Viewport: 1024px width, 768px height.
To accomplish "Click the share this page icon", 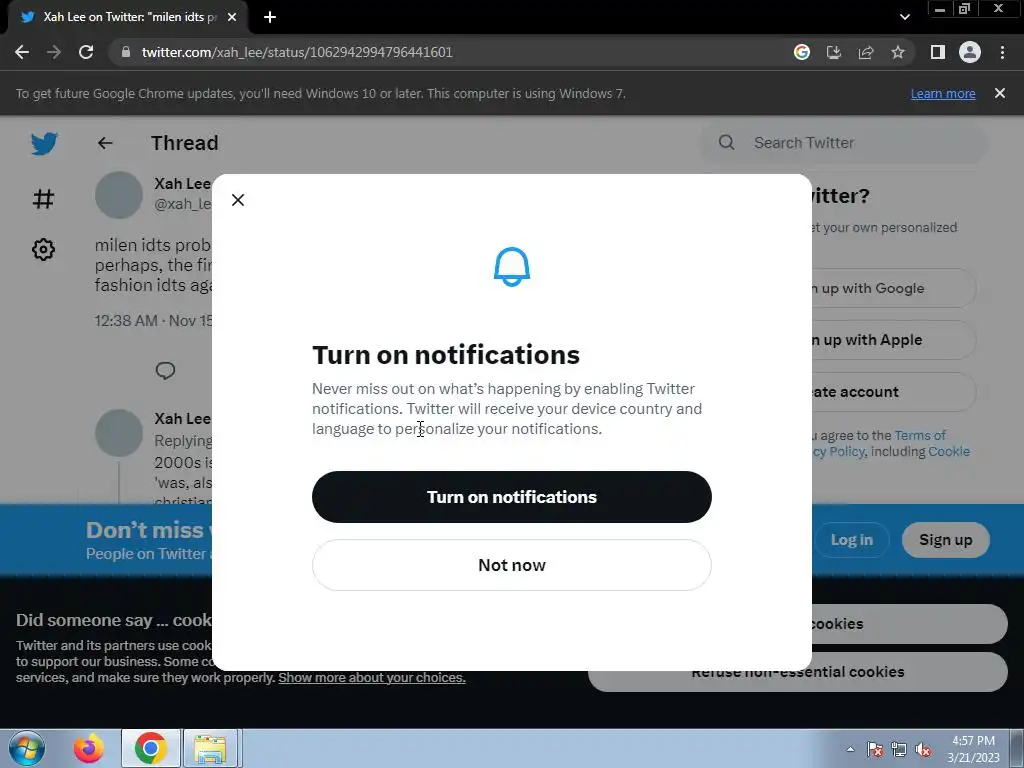I will click(866, 52).
